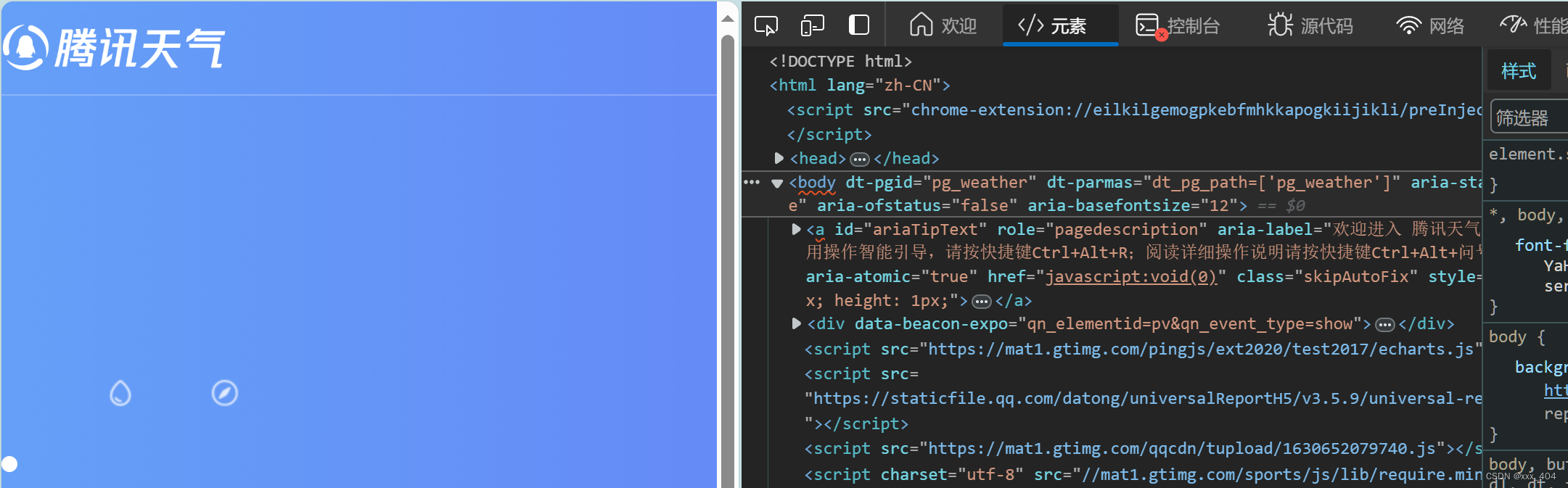Toggle device emulation icon

tap(812, 26)
